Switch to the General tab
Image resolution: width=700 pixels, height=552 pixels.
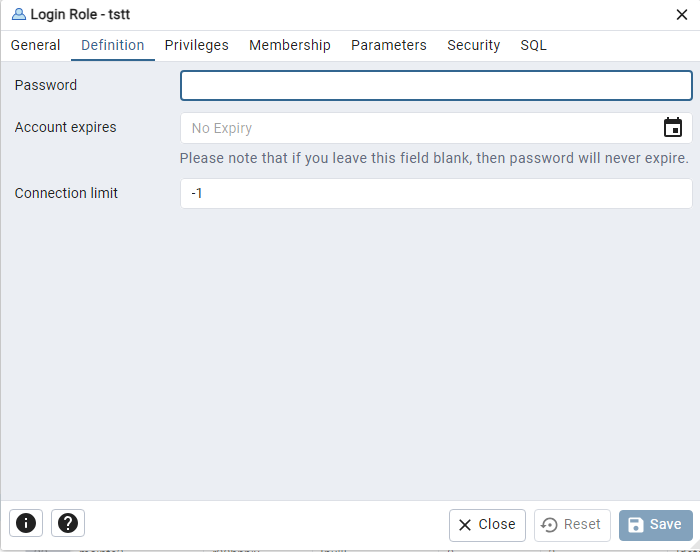click(x=35, y=45)
